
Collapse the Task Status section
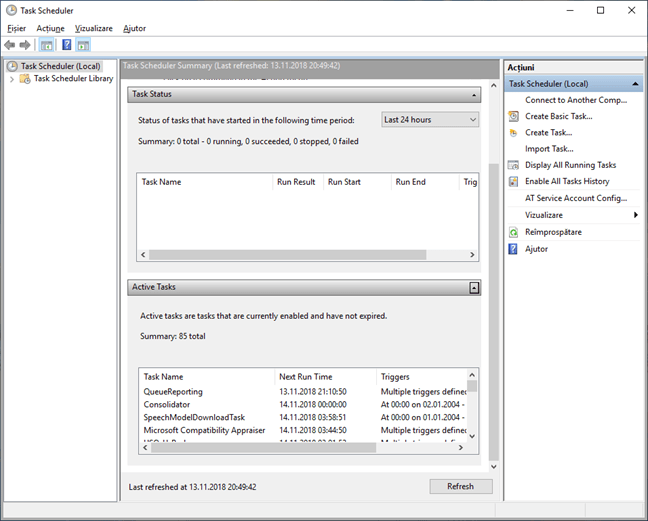click(x=474, y=95)
